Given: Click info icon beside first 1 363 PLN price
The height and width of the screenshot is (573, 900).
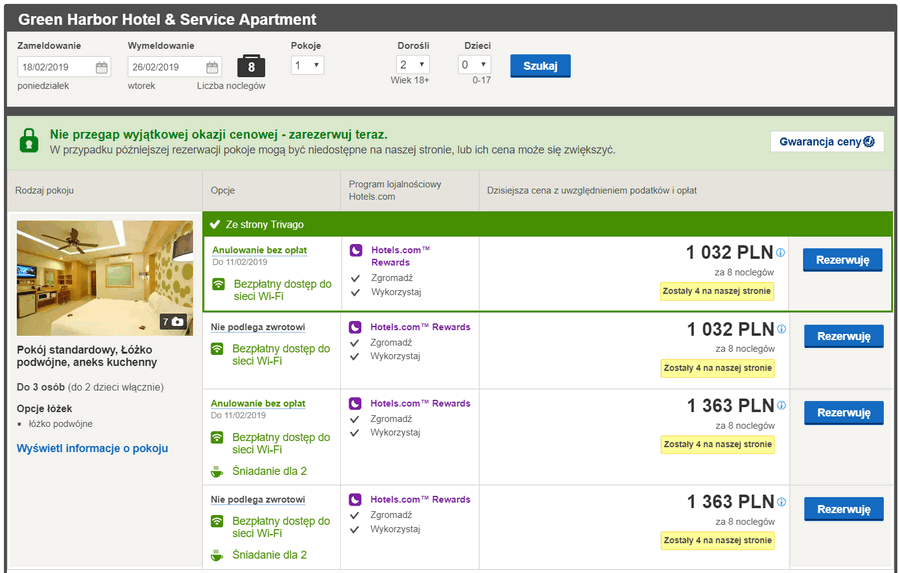Looking at the screenshot, I should pos(781,405).
